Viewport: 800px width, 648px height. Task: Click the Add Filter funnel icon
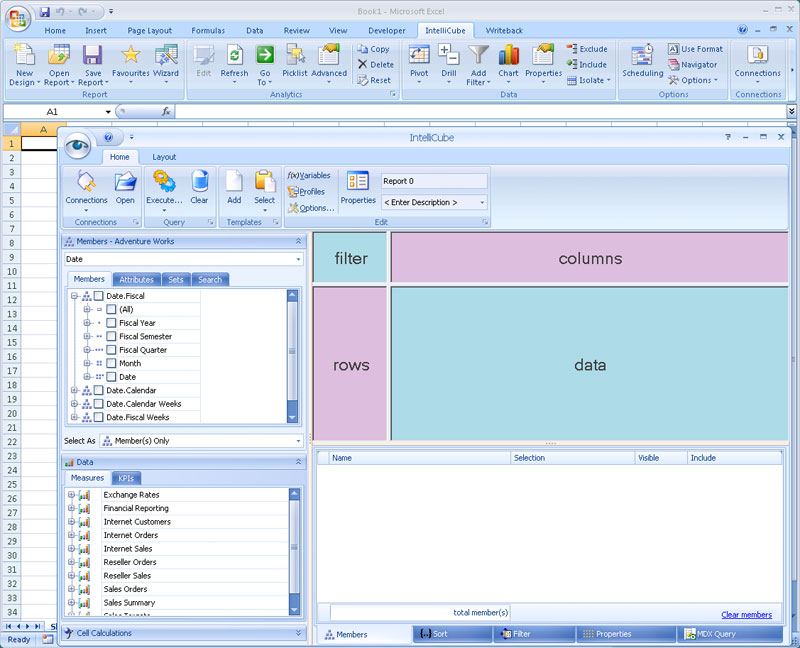[x=478, y=55]
